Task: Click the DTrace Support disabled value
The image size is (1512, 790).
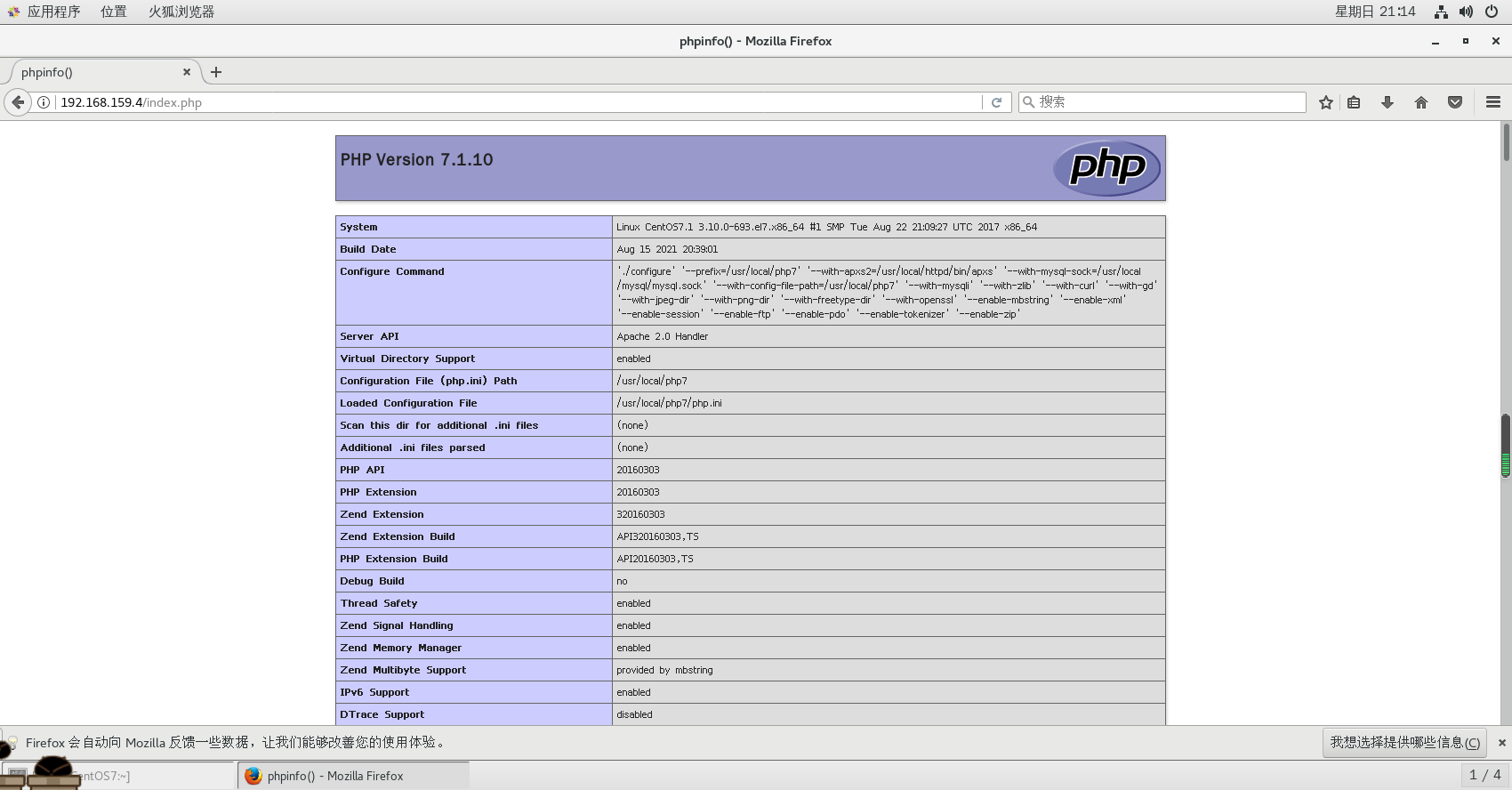Action: [x=634, y=714]
